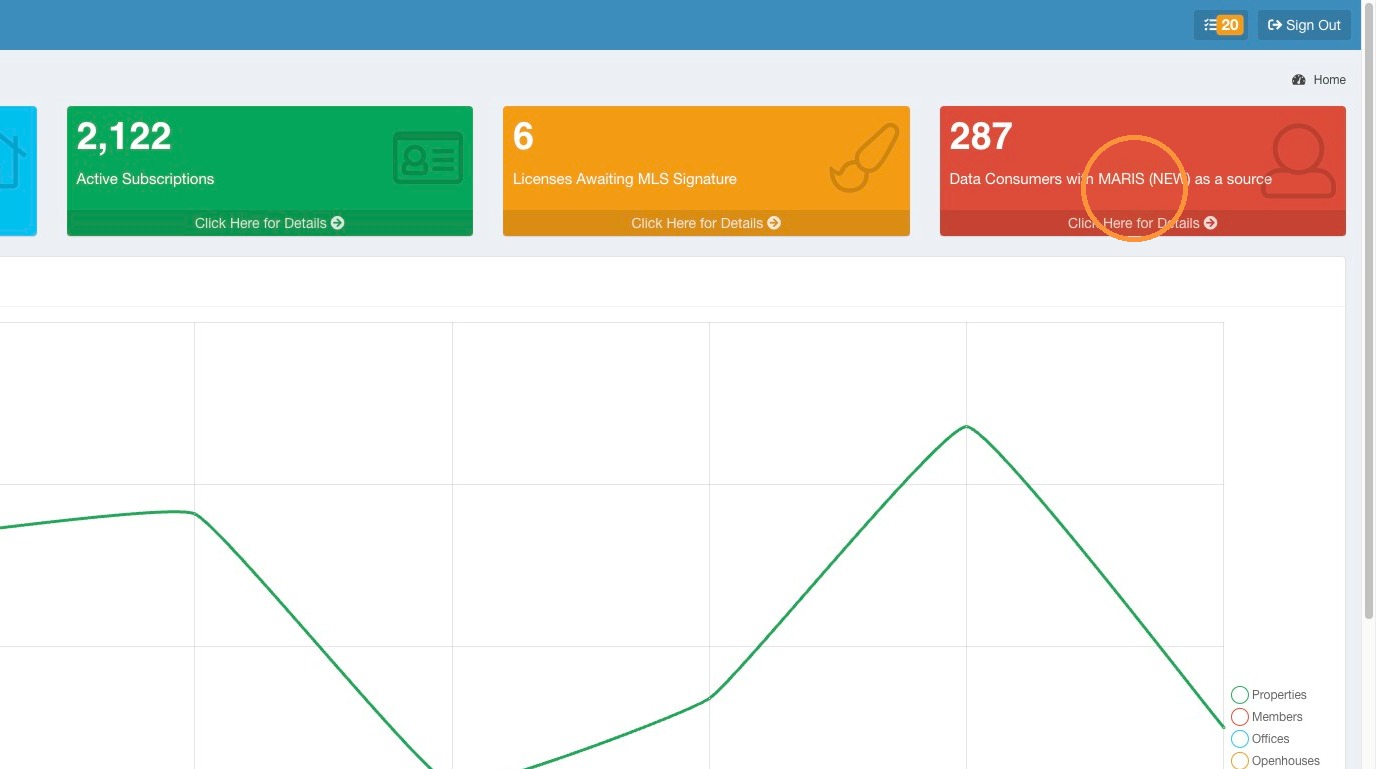Click the 2,122 subscriptions count
1376x769 pixels.
pyautogui.click(x=124, y=136)
